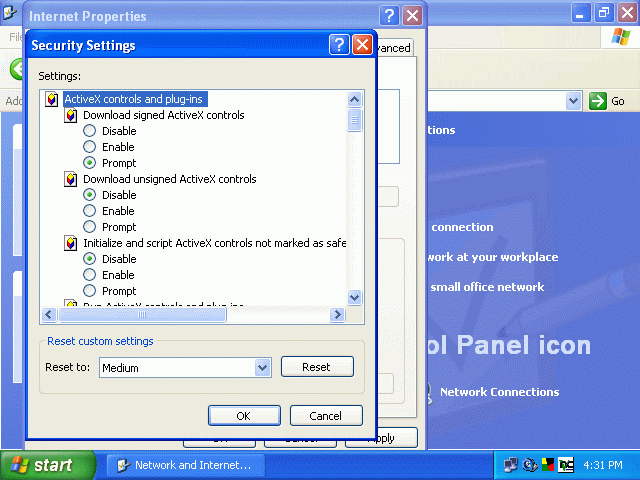This screenshot has height=480, width=640.
Task: Click the Windows flag logo in toolbar
Action: click(x=621, y=37)
